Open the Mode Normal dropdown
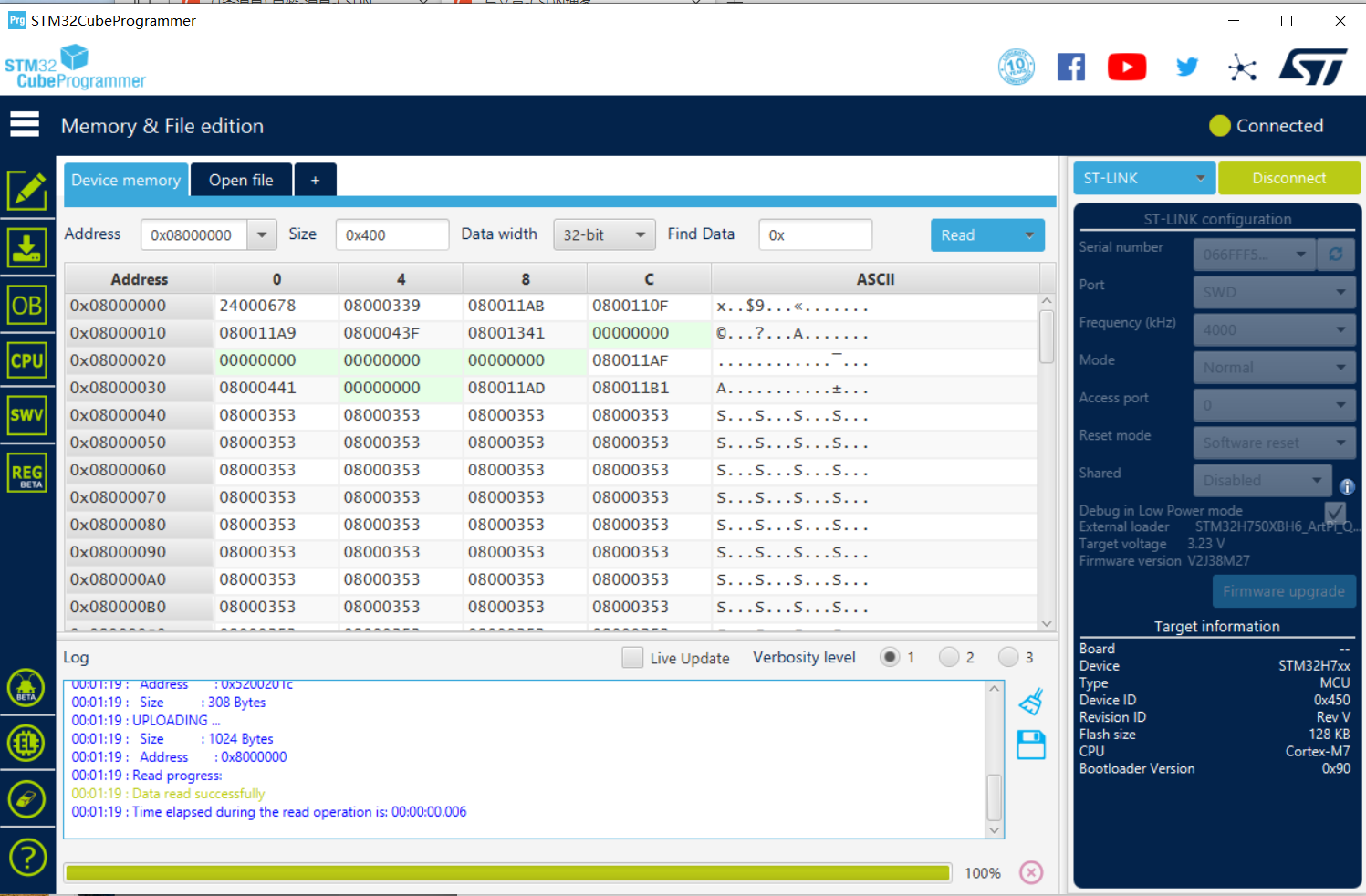The height and width of the screenshot is (896, 1366). point(1275,367)
